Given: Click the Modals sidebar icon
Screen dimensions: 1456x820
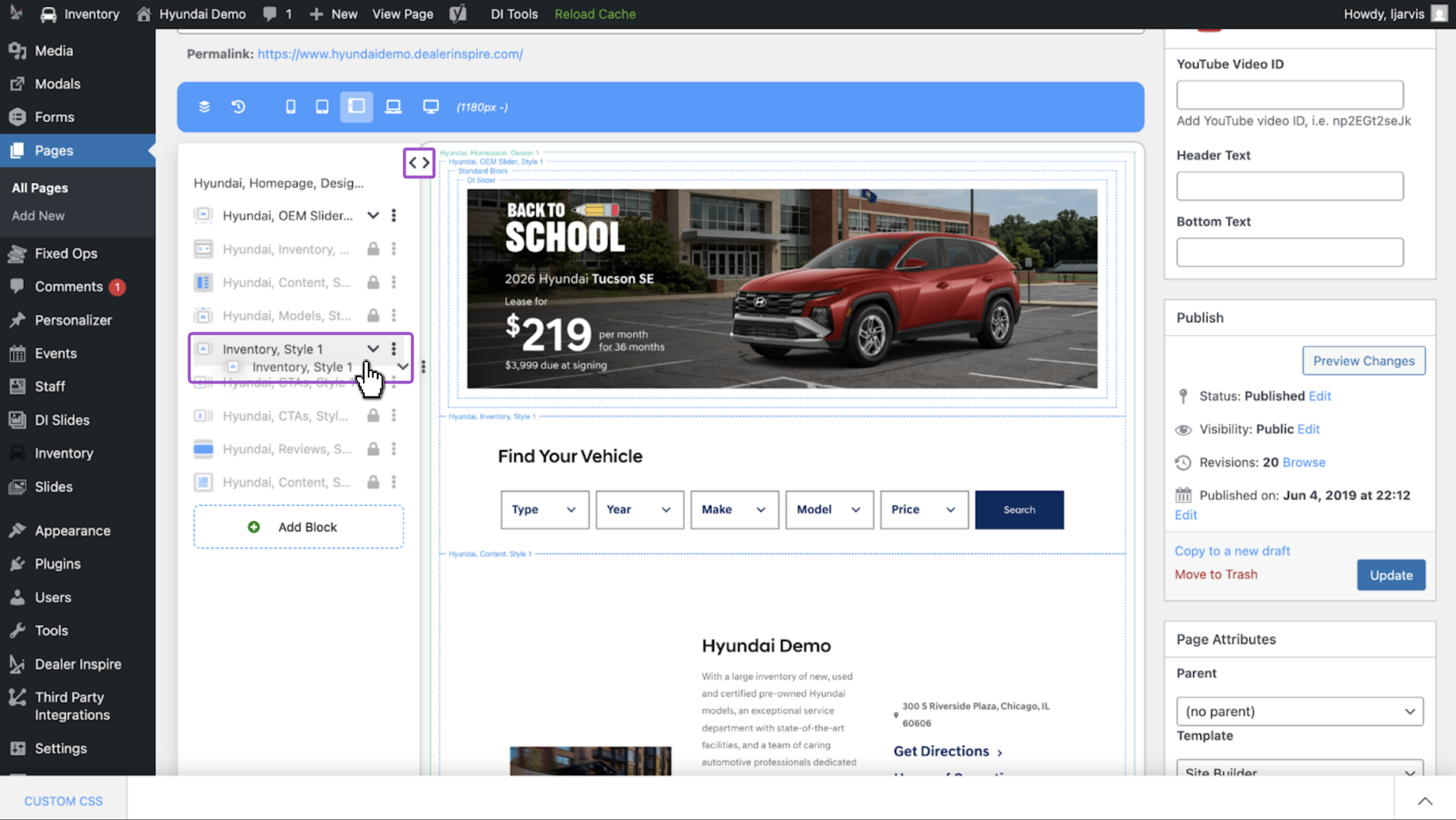Looking at the screenshot, I should click(x=18, y=84).
